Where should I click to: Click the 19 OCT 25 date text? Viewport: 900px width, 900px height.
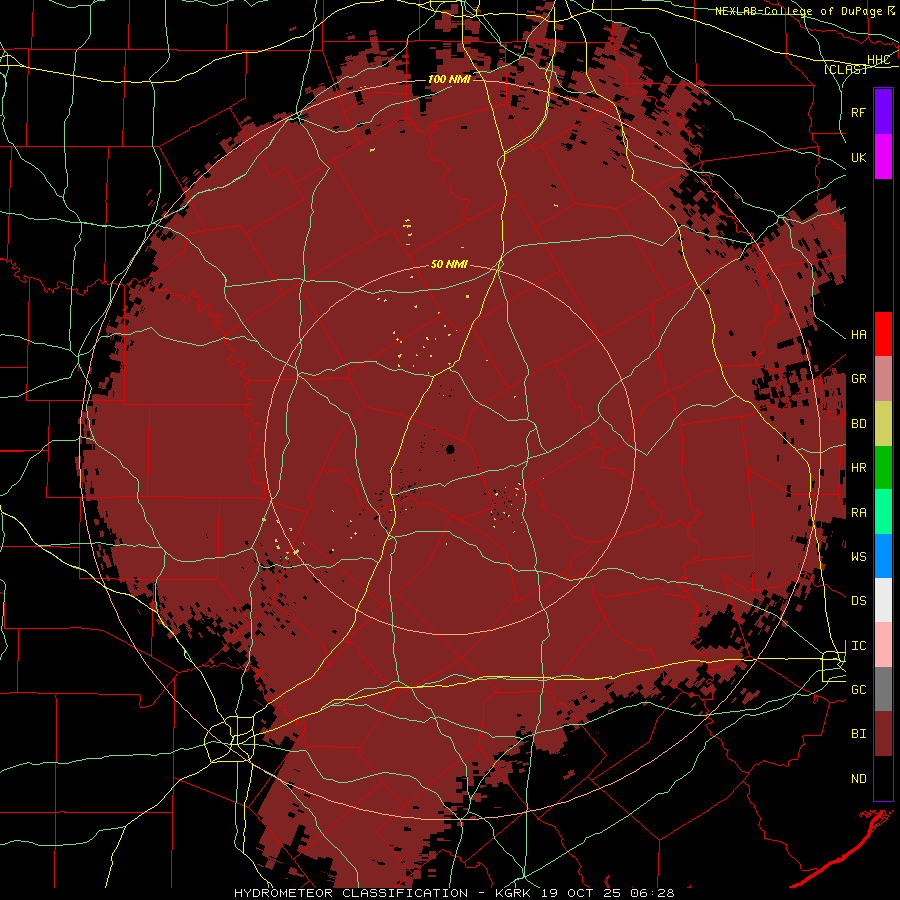581,893
